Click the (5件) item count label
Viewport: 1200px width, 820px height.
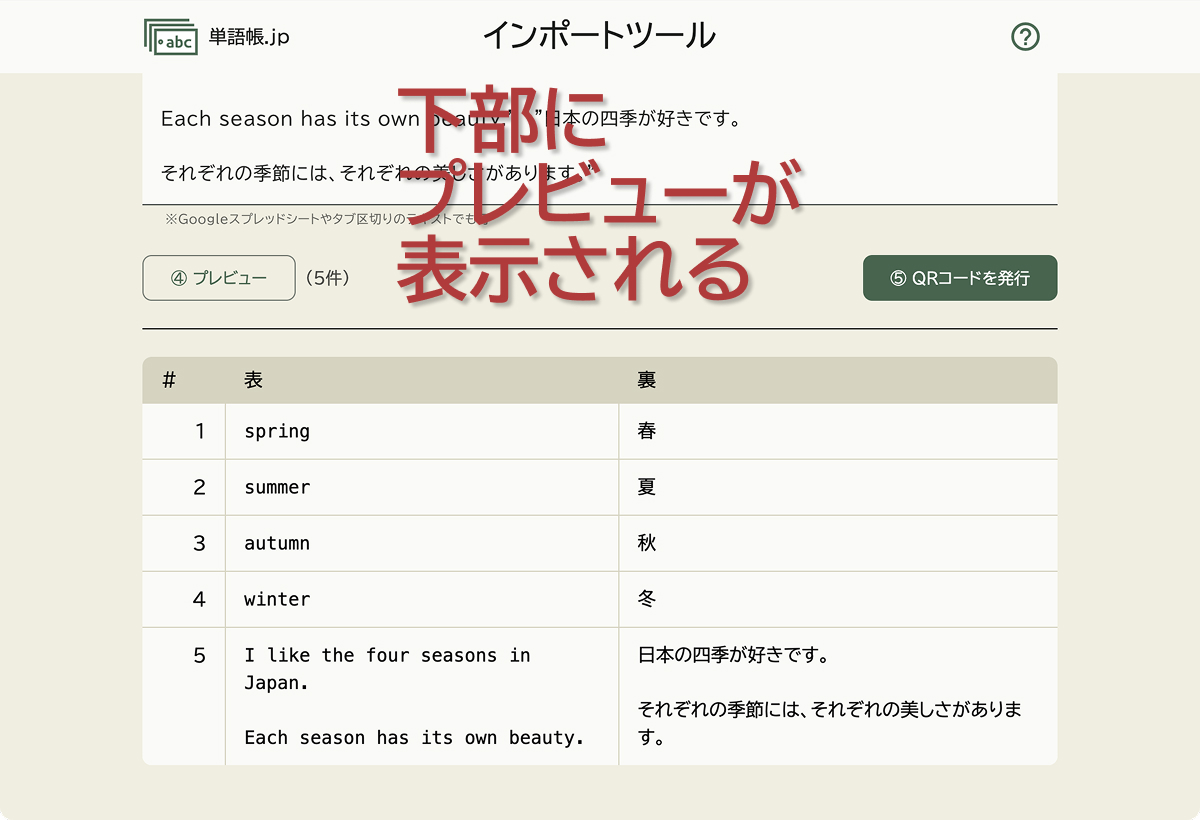point(326,278)
